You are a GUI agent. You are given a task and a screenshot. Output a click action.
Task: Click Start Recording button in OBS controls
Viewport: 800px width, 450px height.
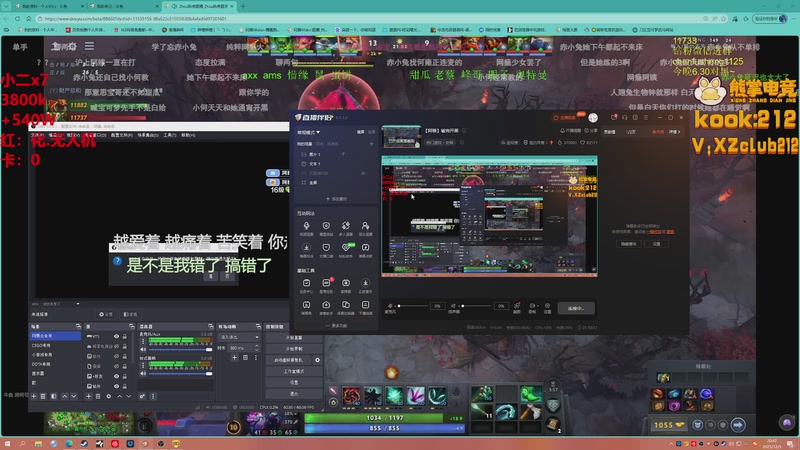point(294,348)
